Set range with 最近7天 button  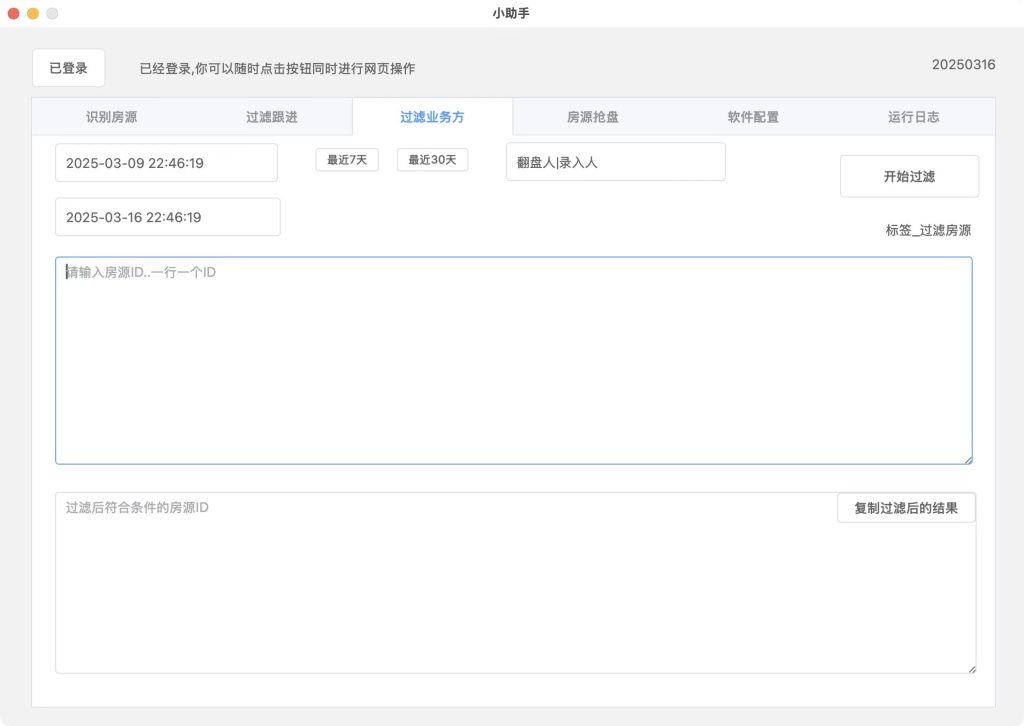pos(347,160)
